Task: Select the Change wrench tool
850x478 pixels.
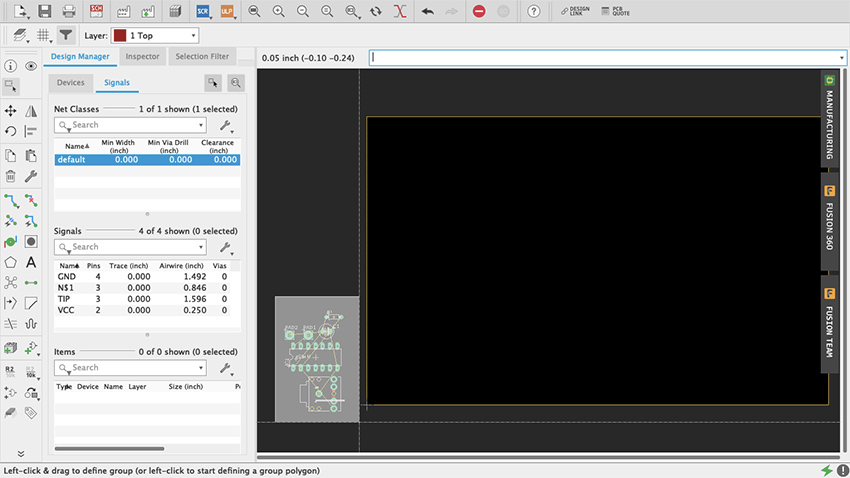Action: pyautogui.click(x=31, y=176)
